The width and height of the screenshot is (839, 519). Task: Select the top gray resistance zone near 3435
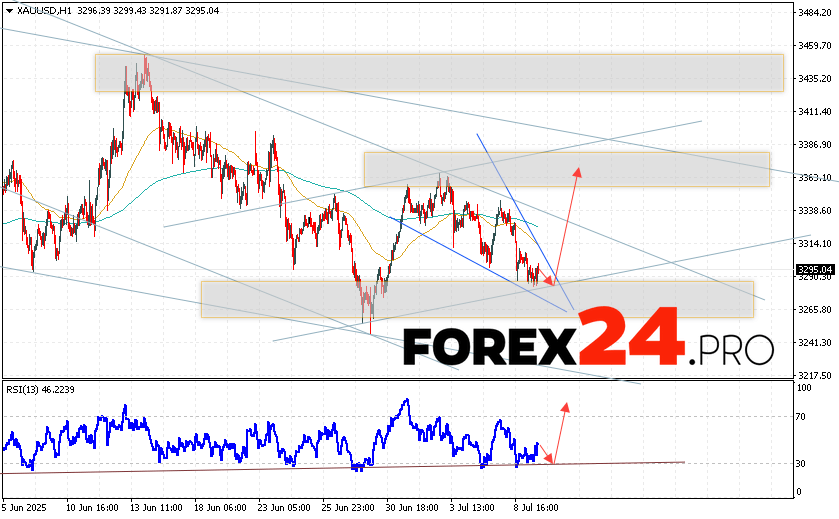click(439, 72)
